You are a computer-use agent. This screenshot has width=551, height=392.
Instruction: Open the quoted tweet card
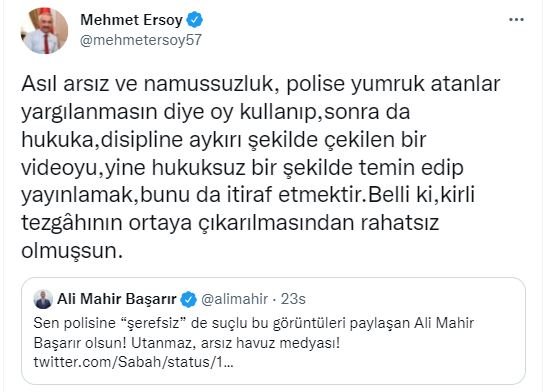pyautogui.click(x=273, y=331)
